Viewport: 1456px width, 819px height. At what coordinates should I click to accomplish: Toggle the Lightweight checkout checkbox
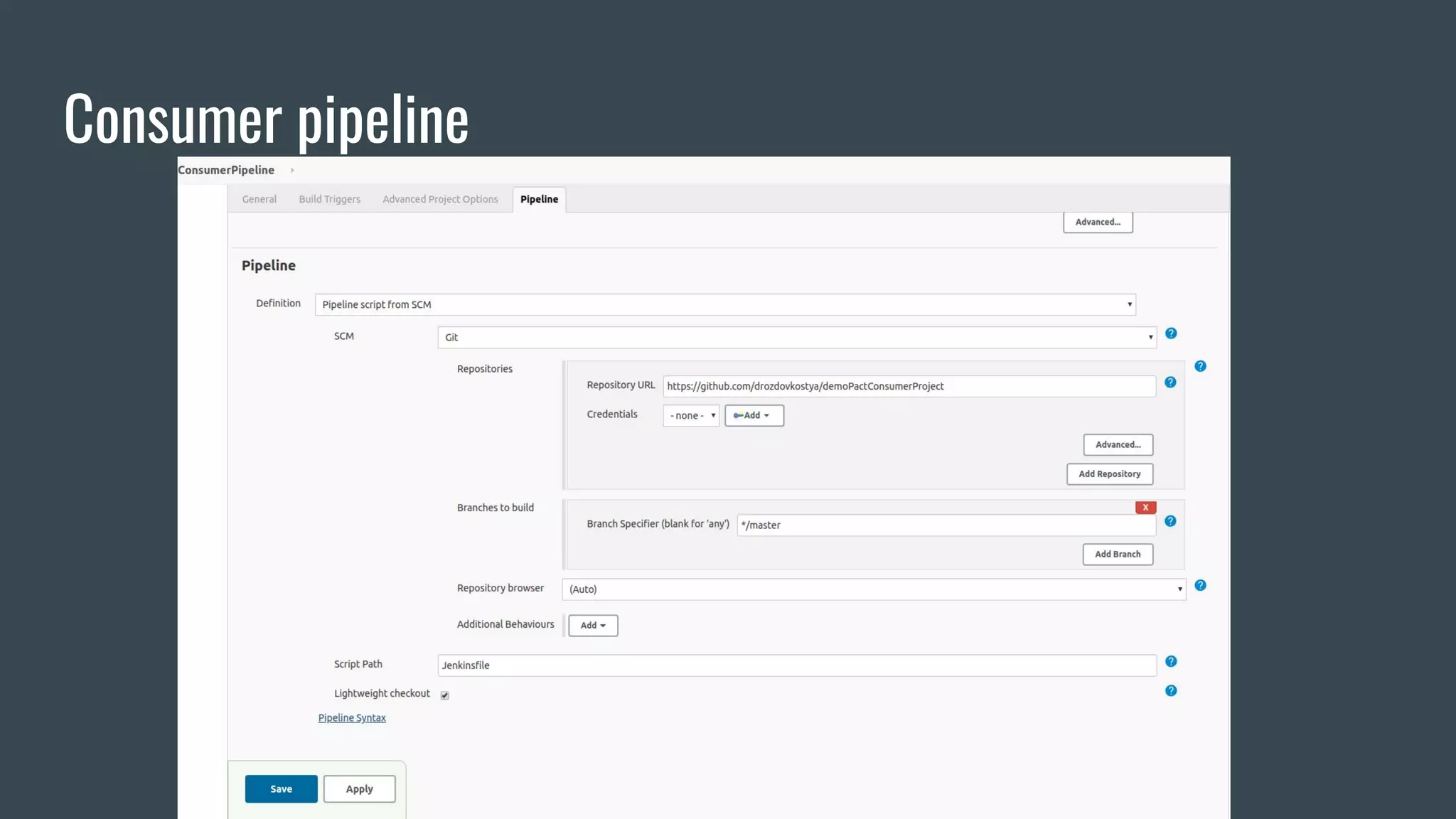point(444,695)
